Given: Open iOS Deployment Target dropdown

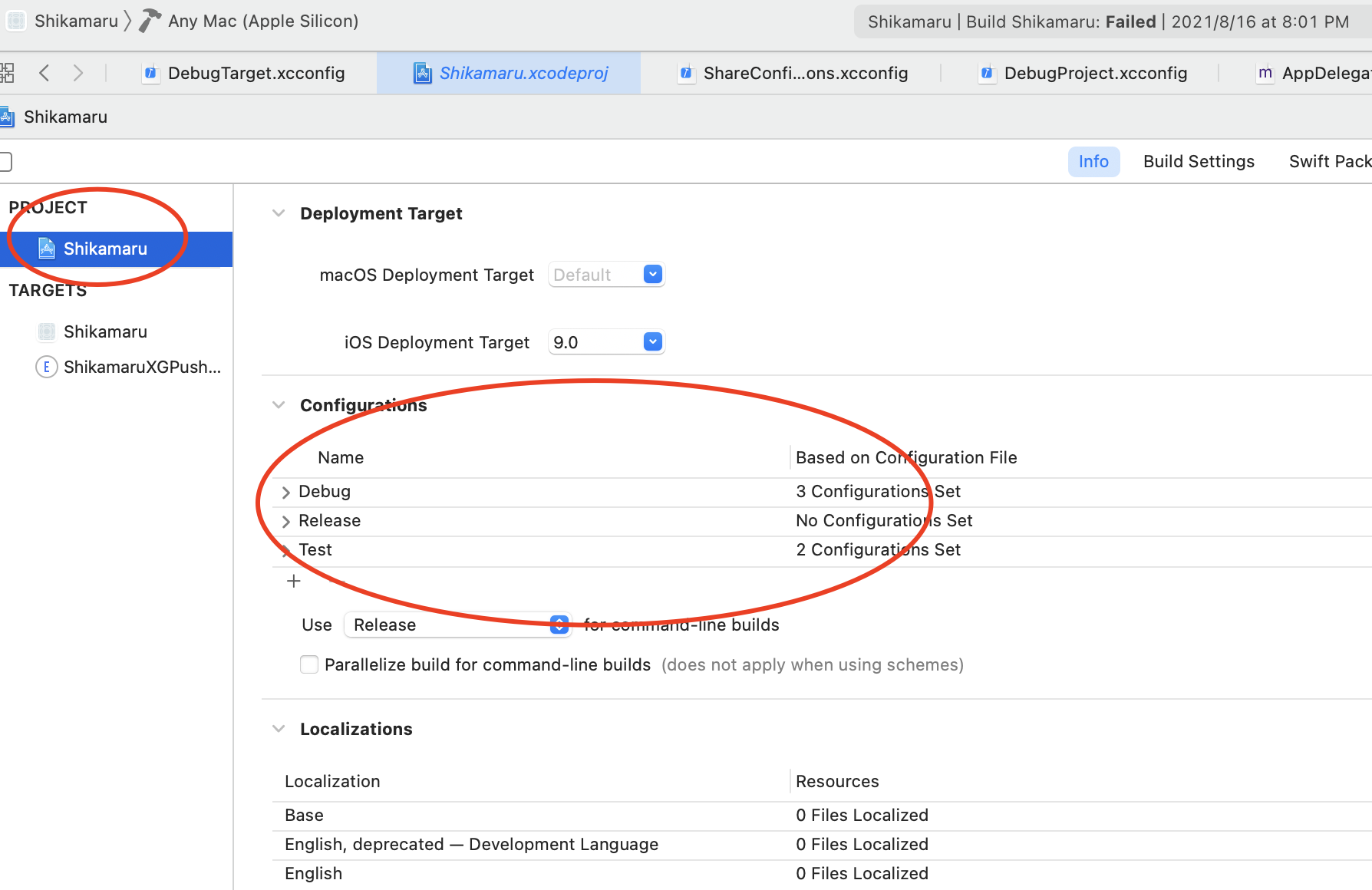Looking at the screenshot, I should coord(652,342).
